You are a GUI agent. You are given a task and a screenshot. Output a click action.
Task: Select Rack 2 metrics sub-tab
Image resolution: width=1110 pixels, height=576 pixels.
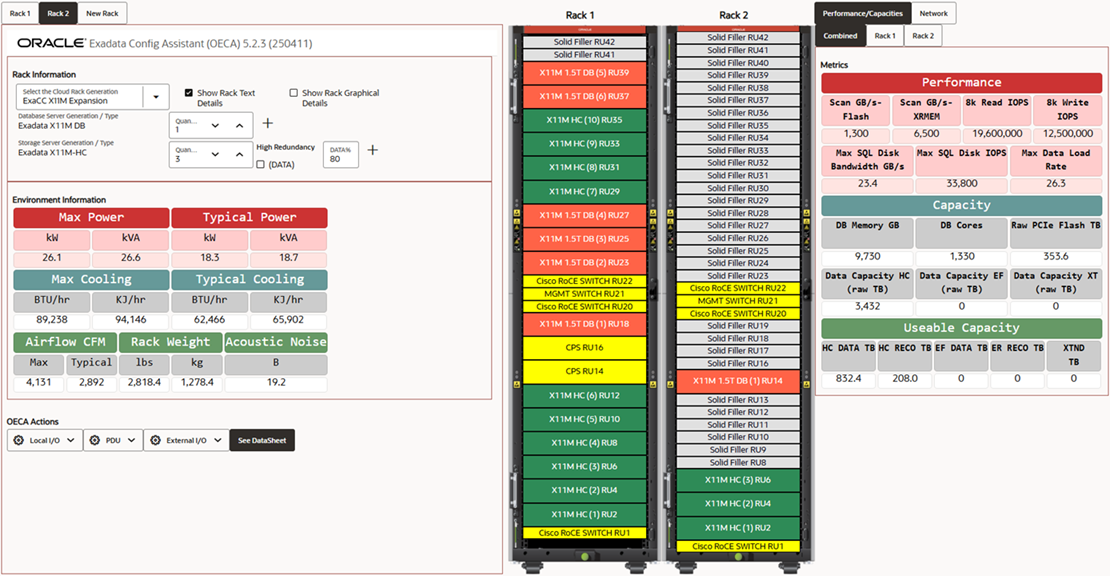click(x=922, y=35)
